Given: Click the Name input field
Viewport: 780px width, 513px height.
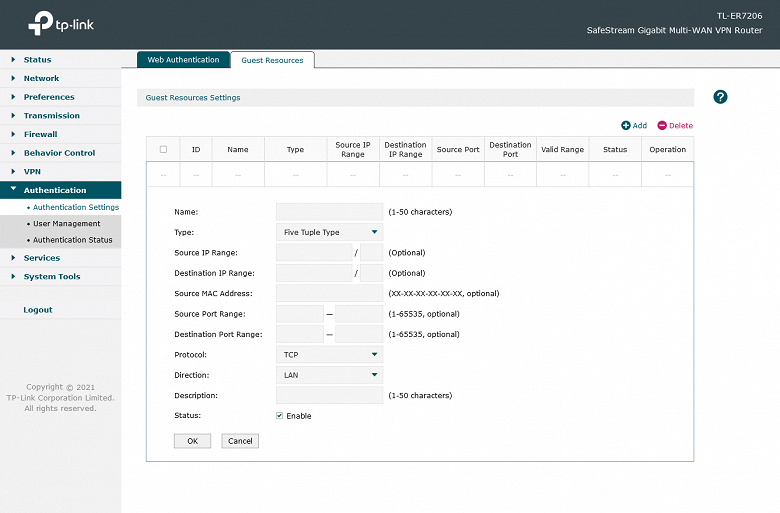Looking at the screenshot, I should click(329, 212).
